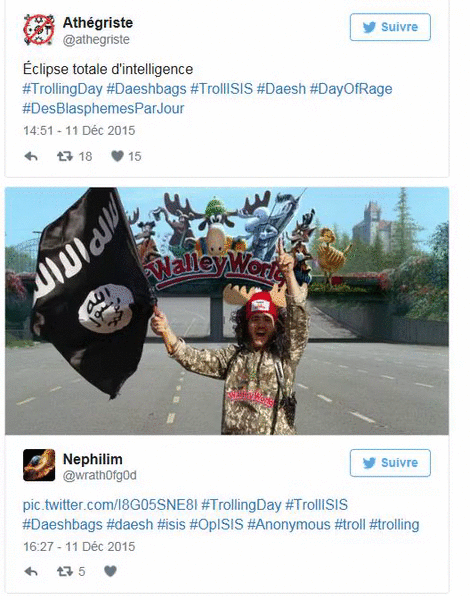Open the #Daeshbags hashtag in first tweet
Screen dimensions: 470x600
[x=146, y=89]
